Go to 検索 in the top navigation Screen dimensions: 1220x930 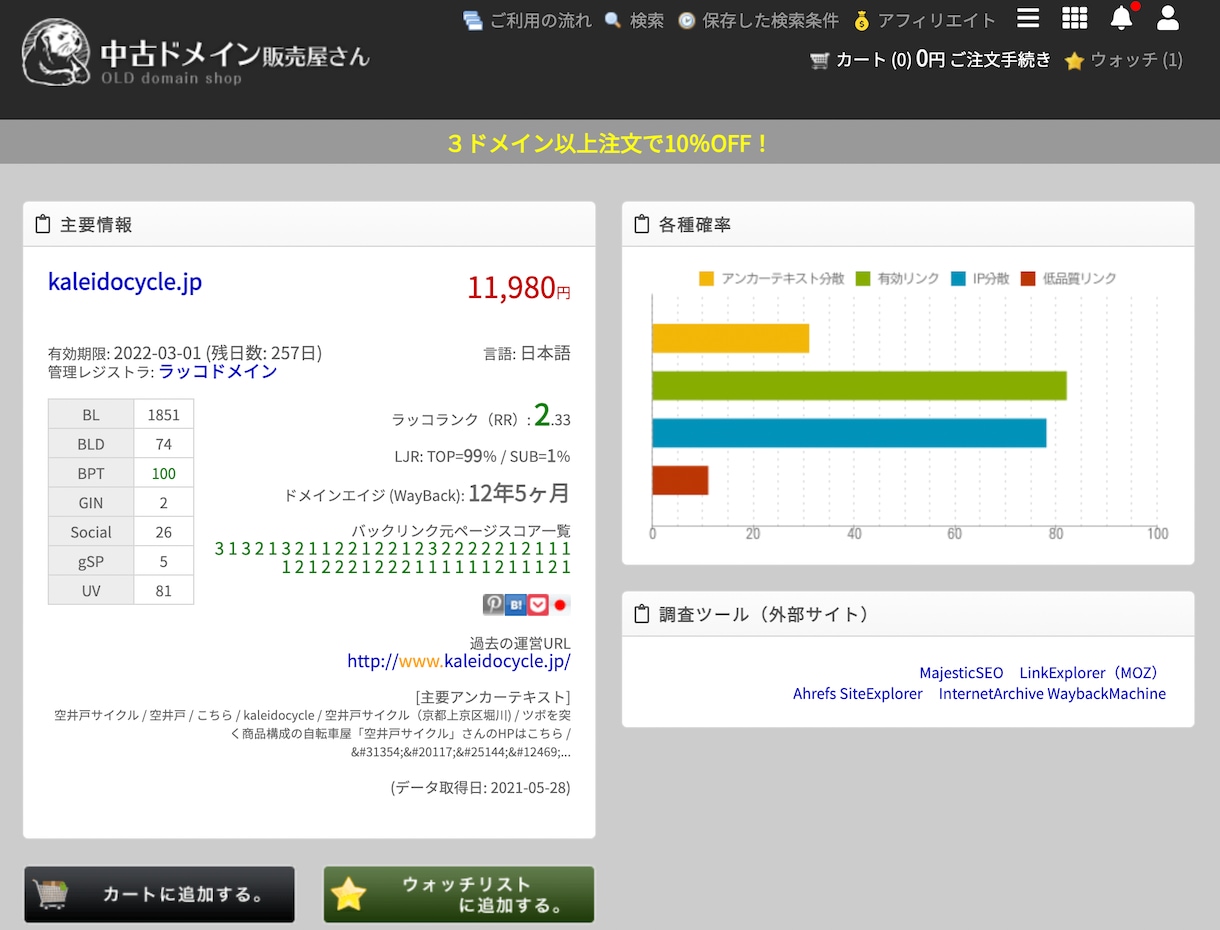(x=635, y=20)
